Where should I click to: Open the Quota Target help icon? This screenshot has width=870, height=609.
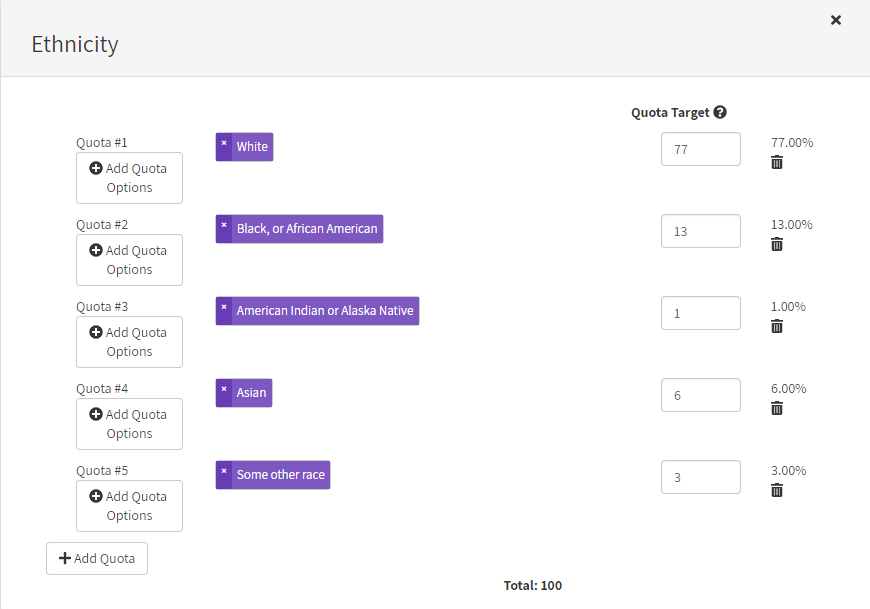[x=720, y=113]
